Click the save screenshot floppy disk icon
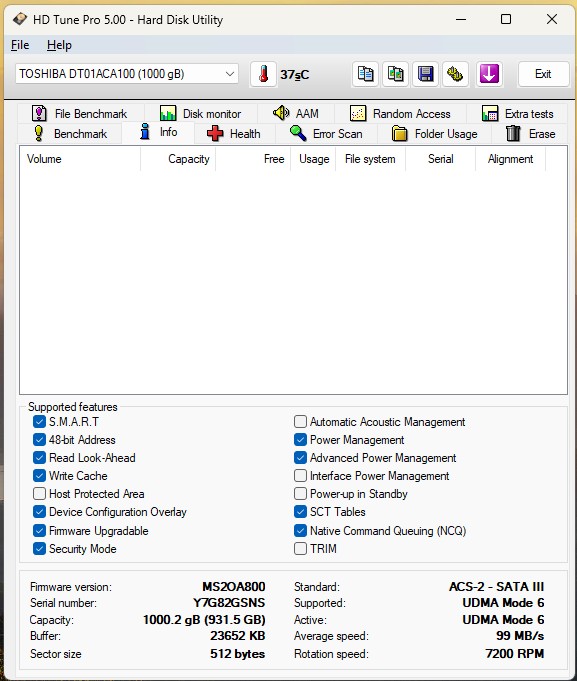 425,74
